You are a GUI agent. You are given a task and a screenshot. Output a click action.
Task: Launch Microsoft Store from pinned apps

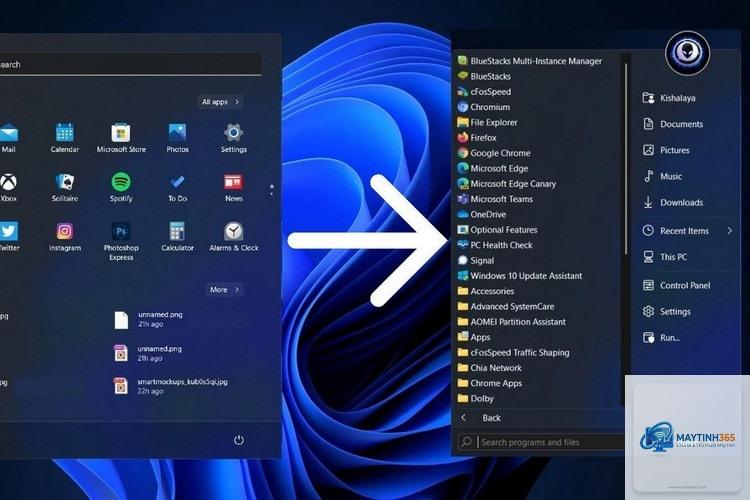coord(121,137)
